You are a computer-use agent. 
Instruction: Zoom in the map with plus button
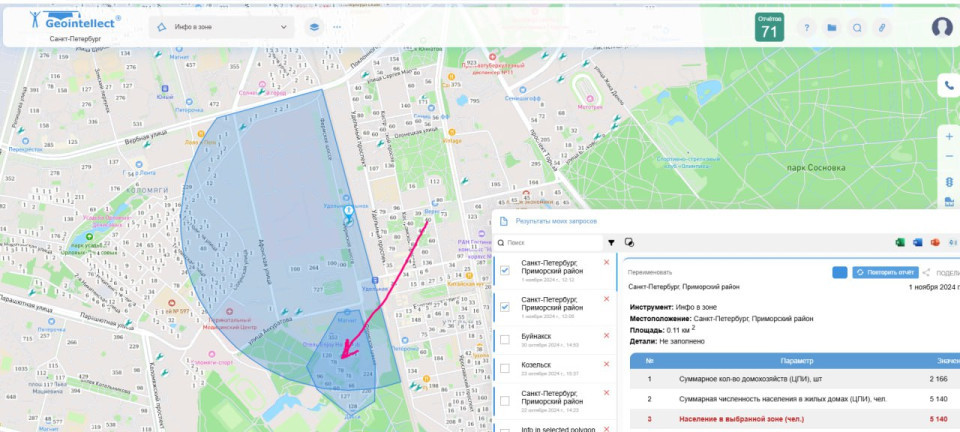pos(949,136)
